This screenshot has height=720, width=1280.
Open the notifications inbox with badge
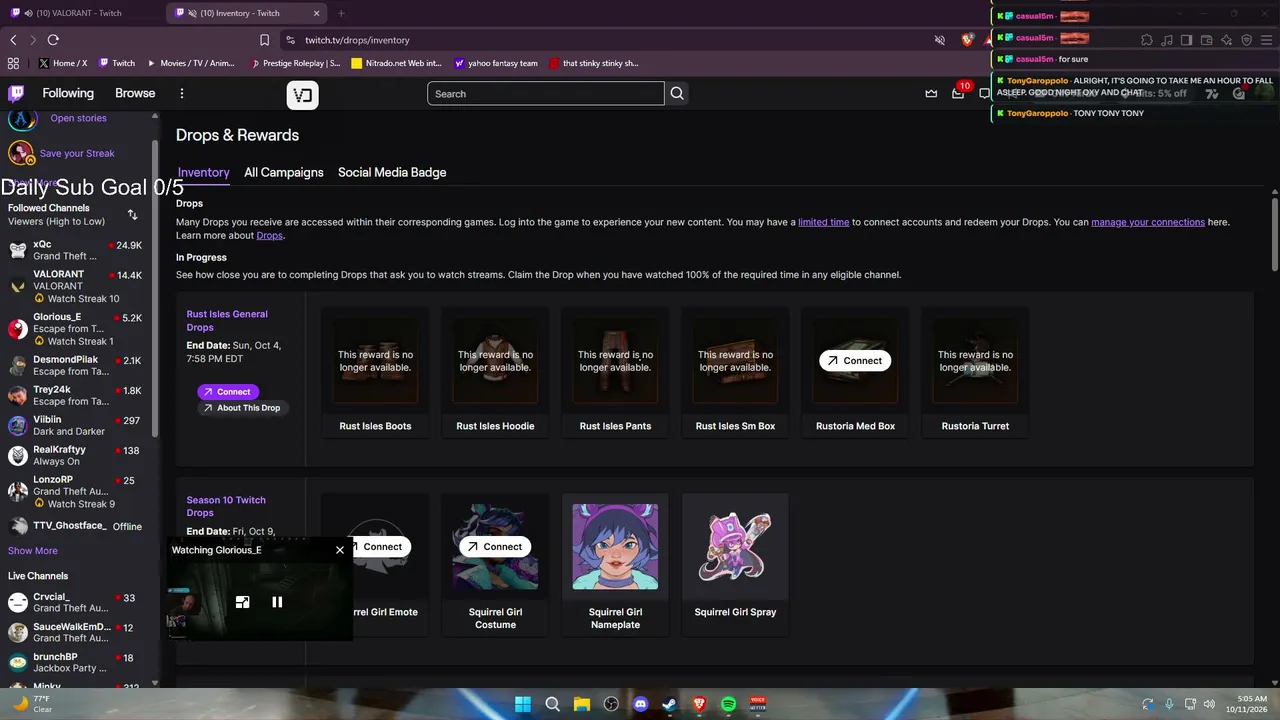click(x=958, y=93)
